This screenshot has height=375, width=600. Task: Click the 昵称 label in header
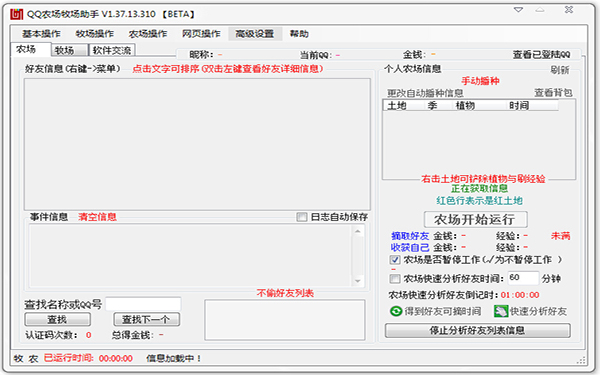201,55
